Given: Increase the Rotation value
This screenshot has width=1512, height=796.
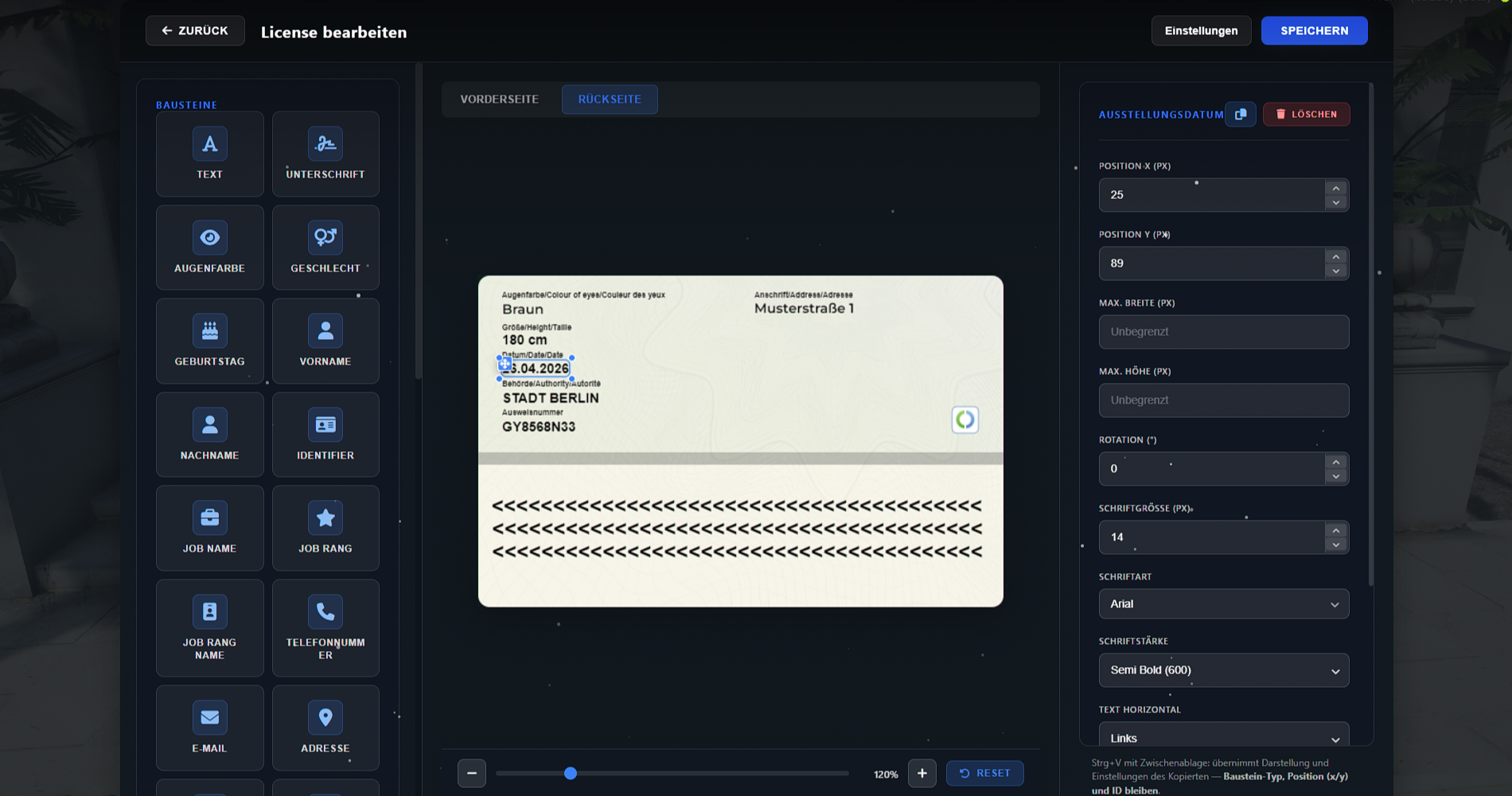Looking at the screenshot, I should 1336,462.
